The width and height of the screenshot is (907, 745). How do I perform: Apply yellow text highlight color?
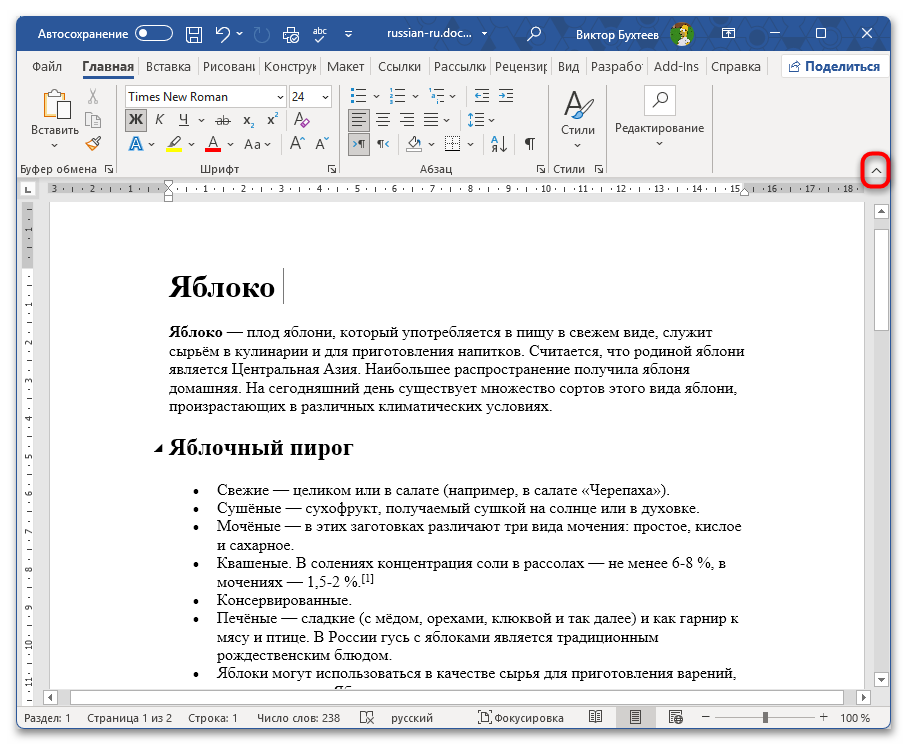pos(175,144)
